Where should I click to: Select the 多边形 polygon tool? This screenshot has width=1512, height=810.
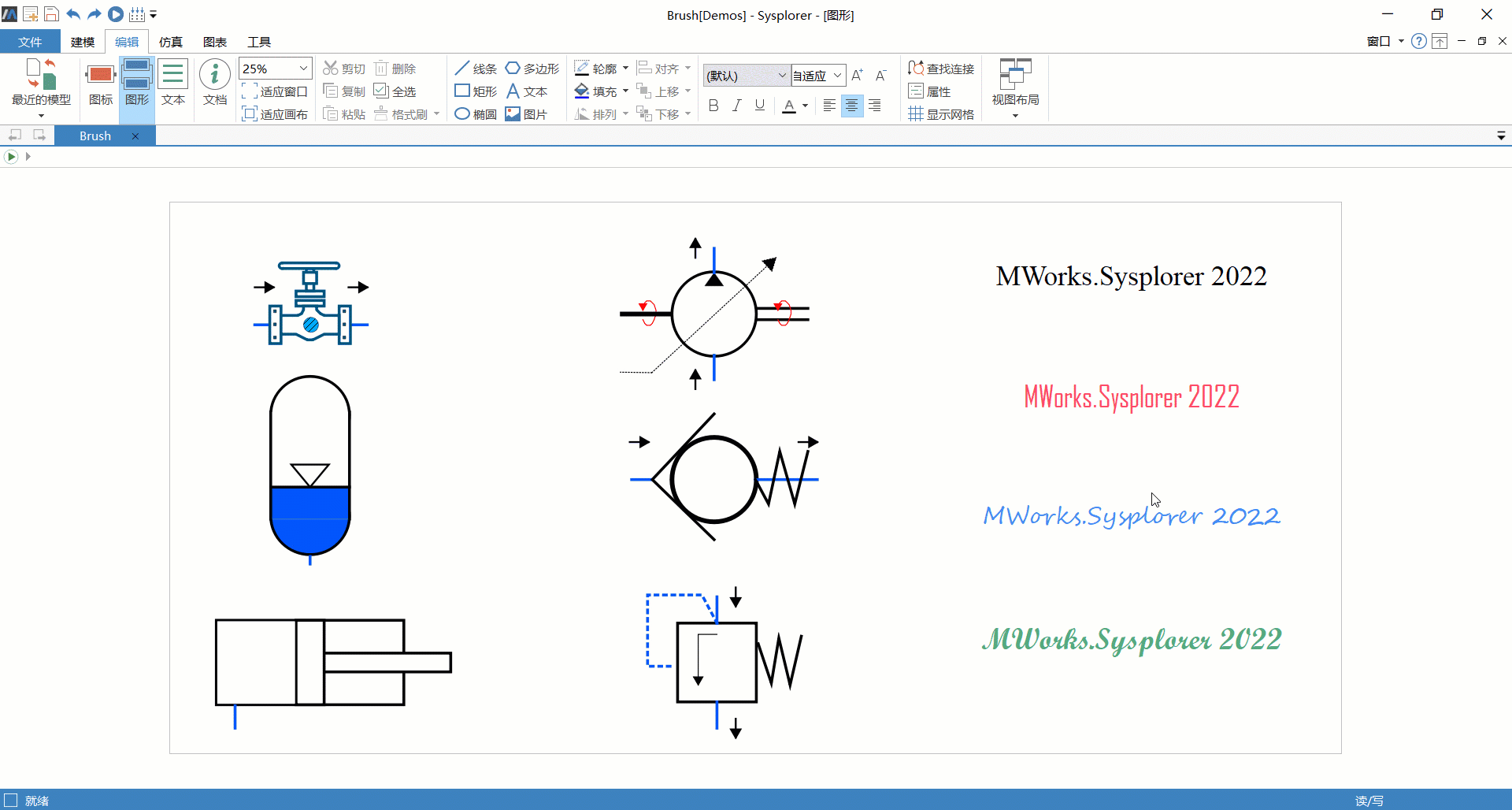click(x=532, y=69)
